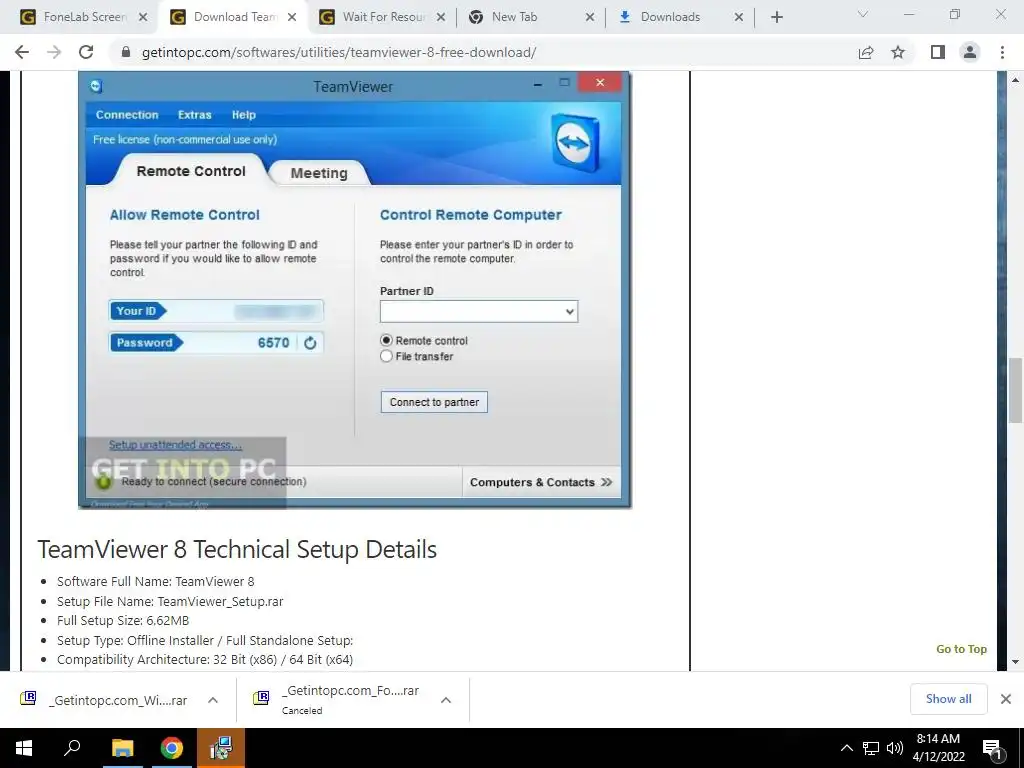The image size is (1024, 768).
Task: Go back to the previous page
Action: click(22, 52)
